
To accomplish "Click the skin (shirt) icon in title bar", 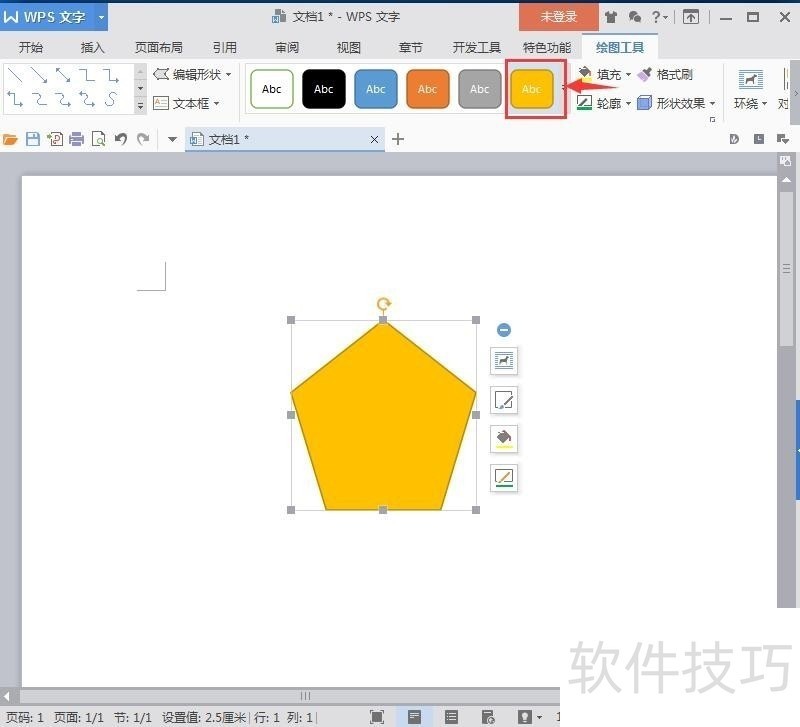I will point(611,17).
